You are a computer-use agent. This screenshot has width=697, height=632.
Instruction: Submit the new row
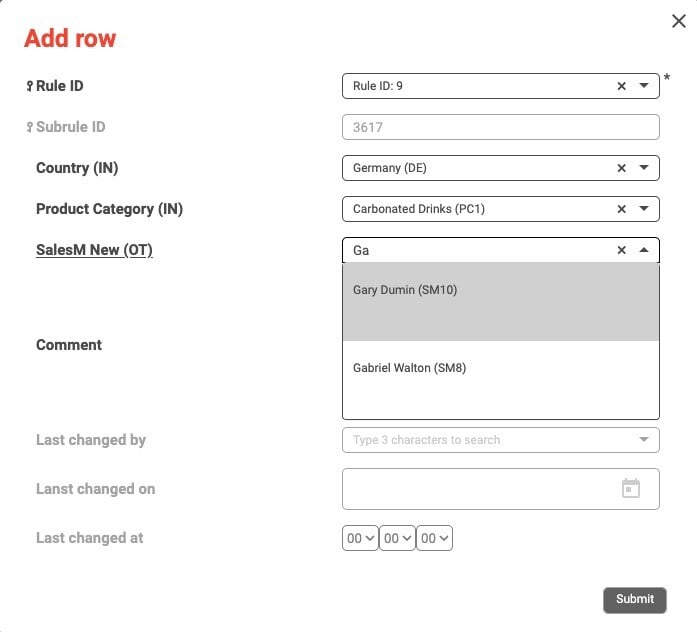[634, 600]
